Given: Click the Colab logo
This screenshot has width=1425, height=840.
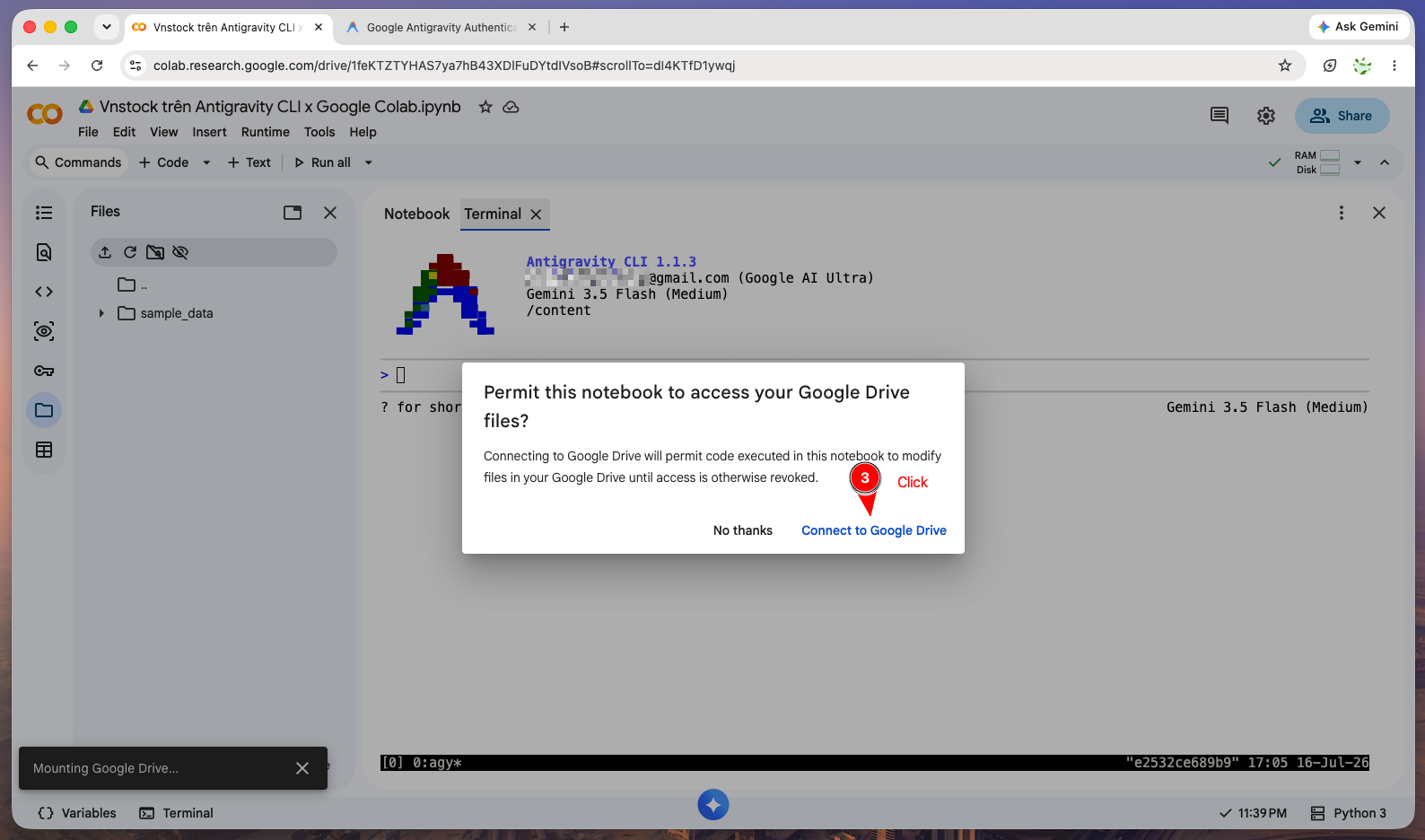Looking at the screenshot, I should (x=45, y=114).
